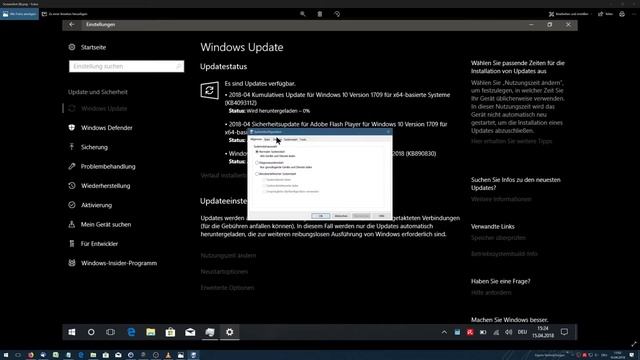The image size is (640, 360).
Task: Click the Erweiterte Optionen link
Action: coord(227,288)
